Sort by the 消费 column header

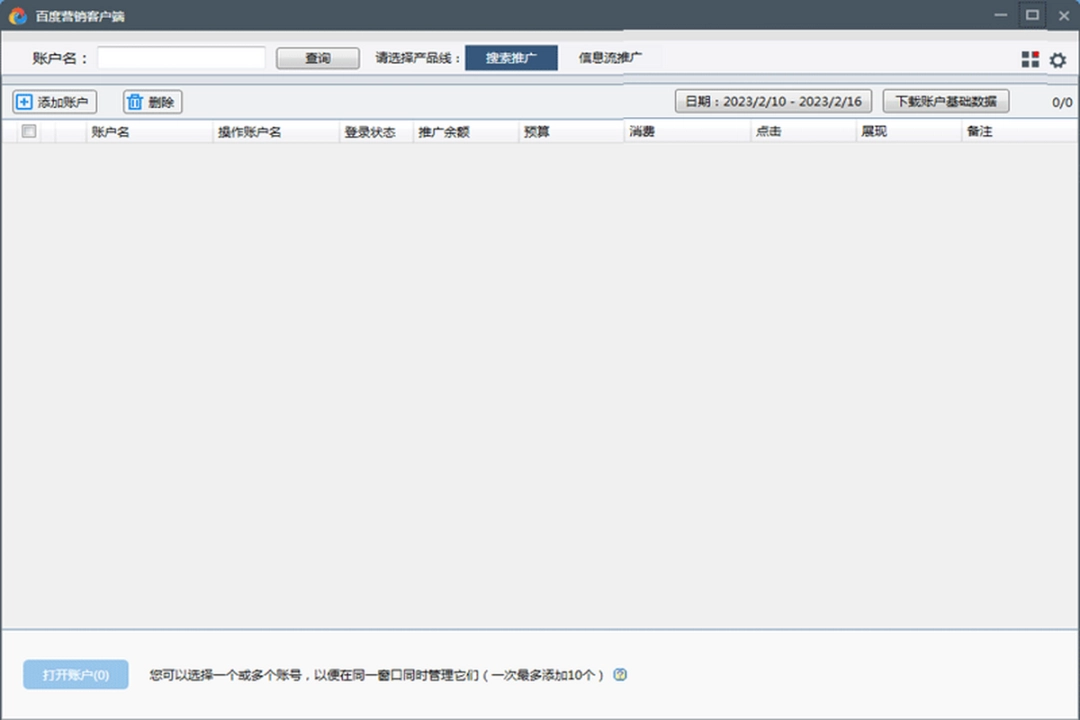pos(640,130)
